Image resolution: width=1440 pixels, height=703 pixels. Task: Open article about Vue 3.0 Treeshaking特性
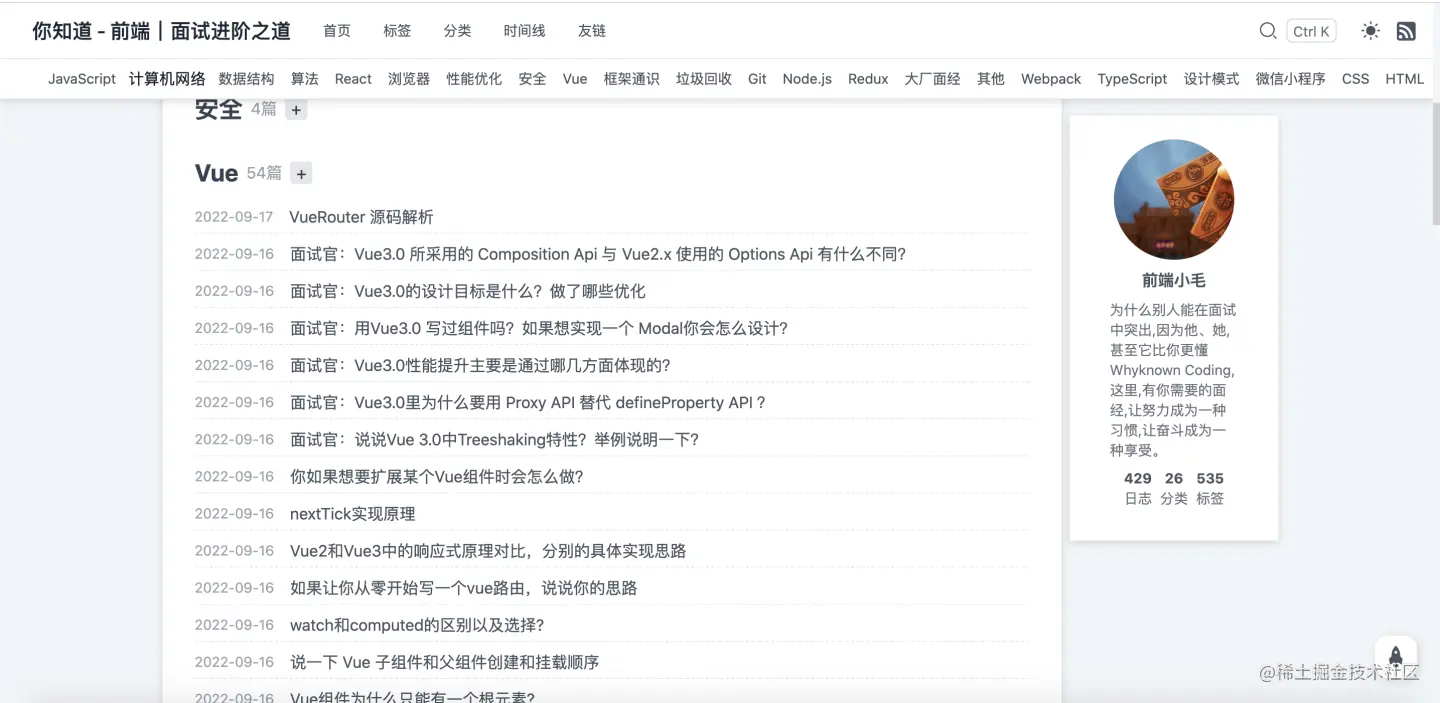click(494, 439)
